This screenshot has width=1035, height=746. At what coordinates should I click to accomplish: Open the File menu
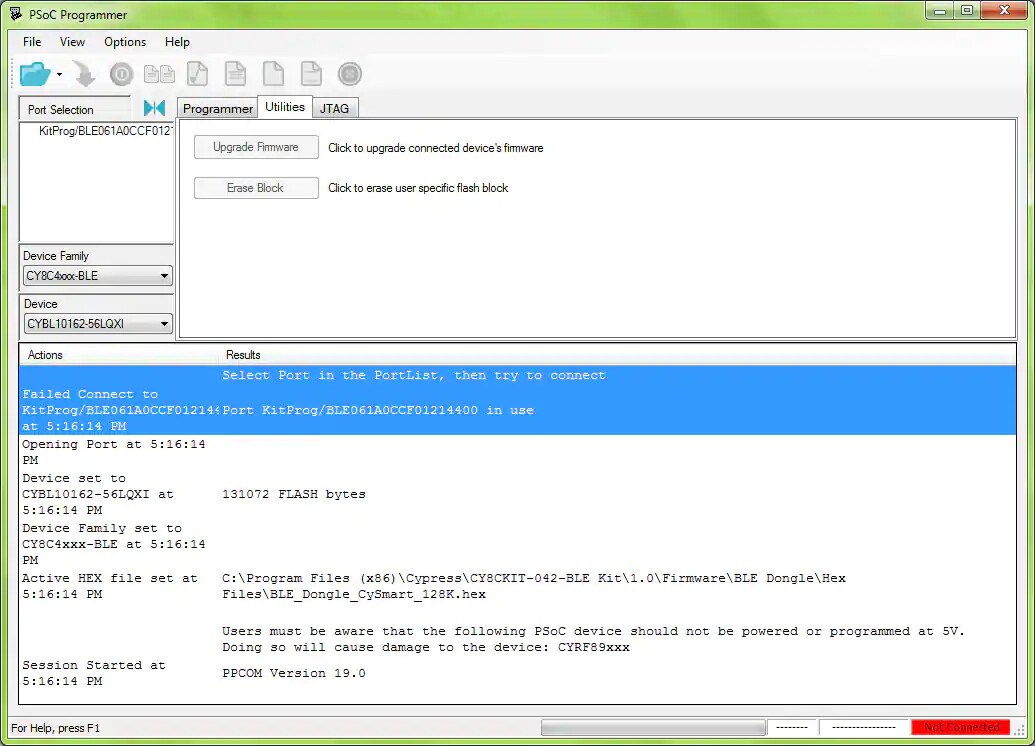tap(32, 42)
